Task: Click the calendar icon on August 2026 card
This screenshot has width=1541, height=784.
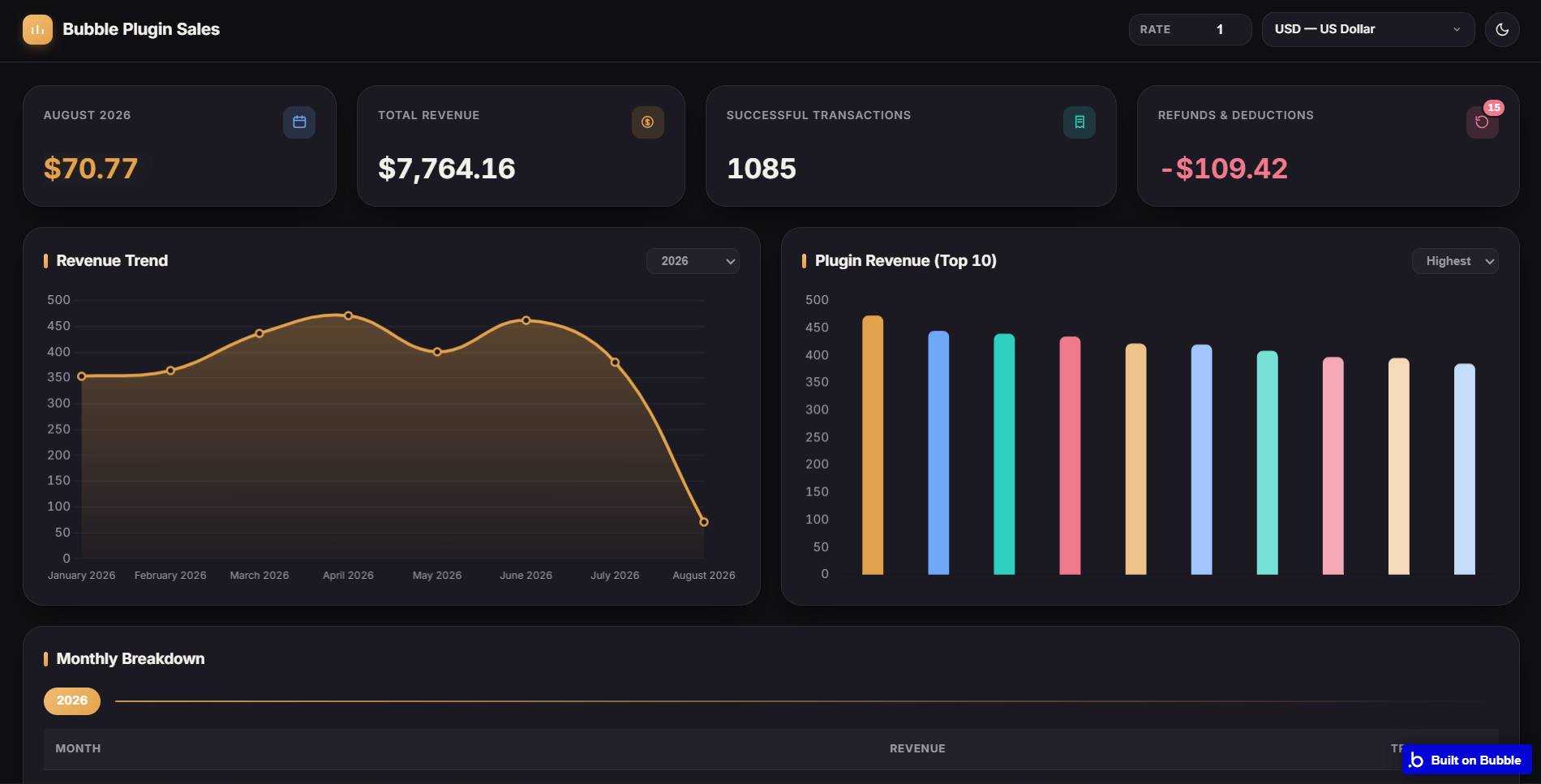Action: pyautogui.click(x=299, y=122)
